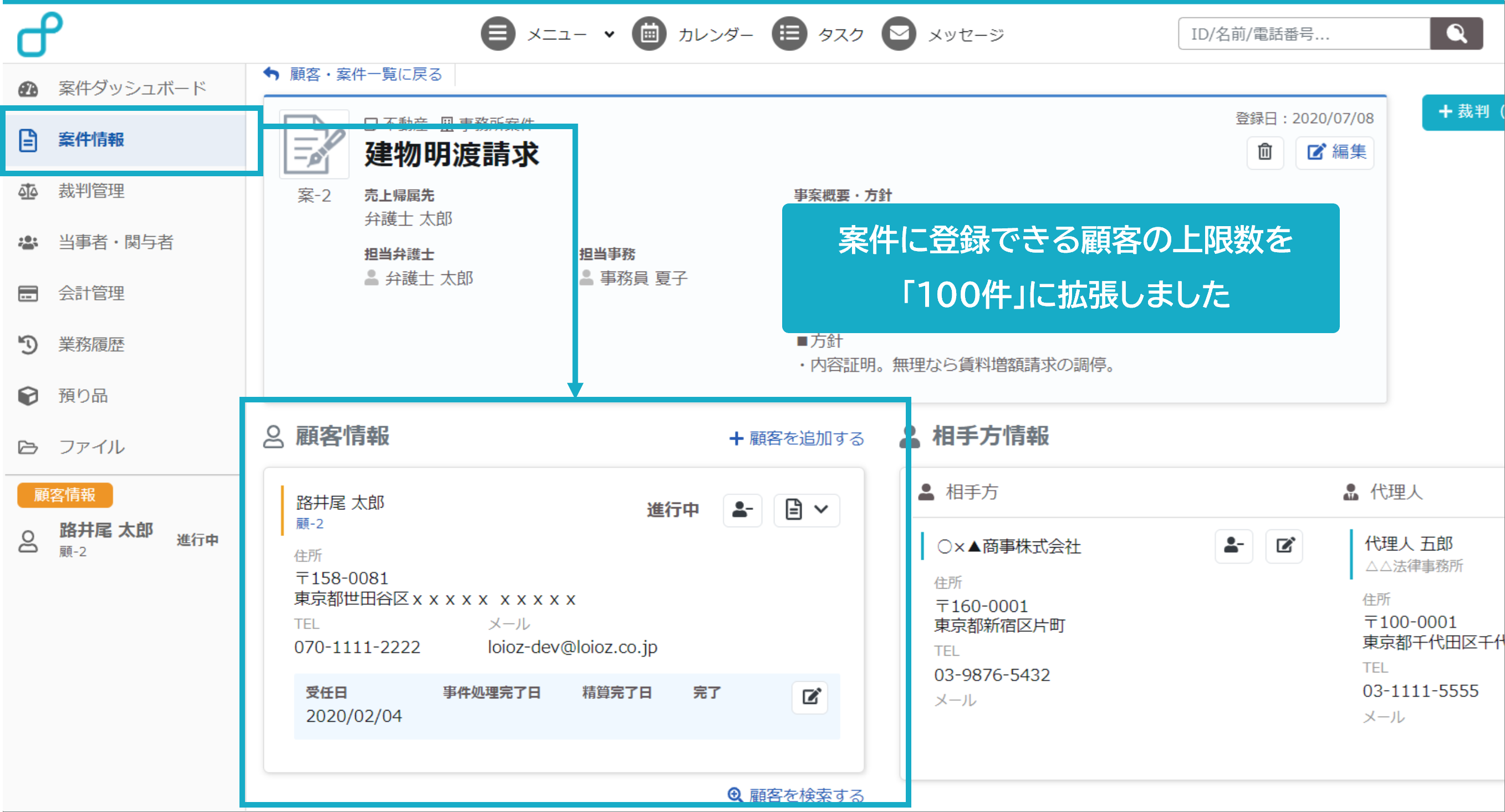This screenshot has width=1505, height=812.
Task: Click the orange 顧客情報 badge
Action: [x=64, y=495]
